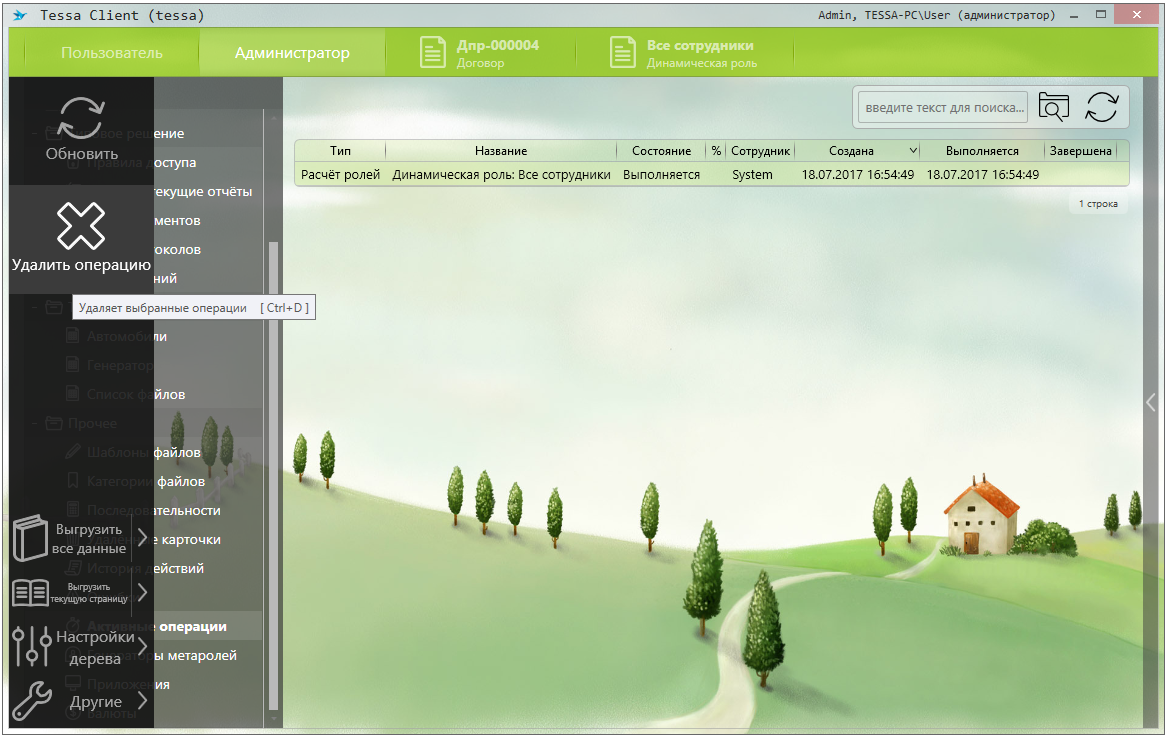Switch to the Администратор tab
This screenshot has height=737, width=1167.
292,53
